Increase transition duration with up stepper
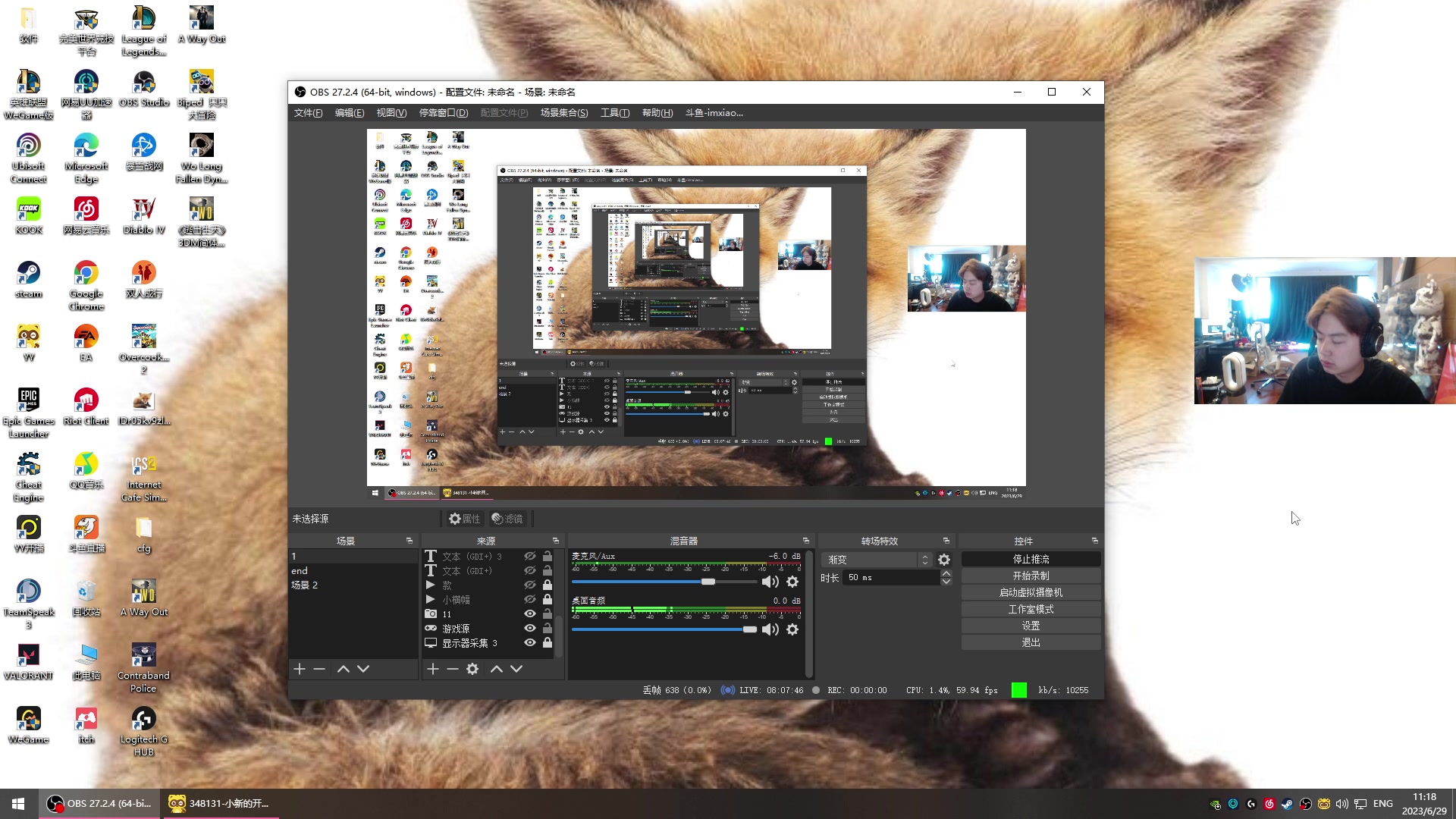1456x819 pixels. (946, 573)
